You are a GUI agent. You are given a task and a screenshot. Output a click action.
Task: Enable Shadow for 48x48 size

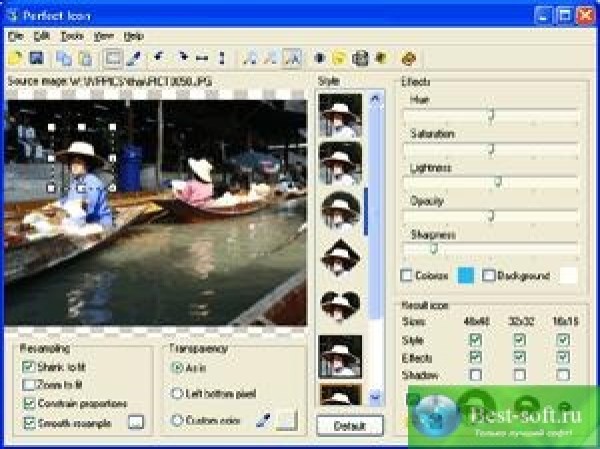coord(476,374)
